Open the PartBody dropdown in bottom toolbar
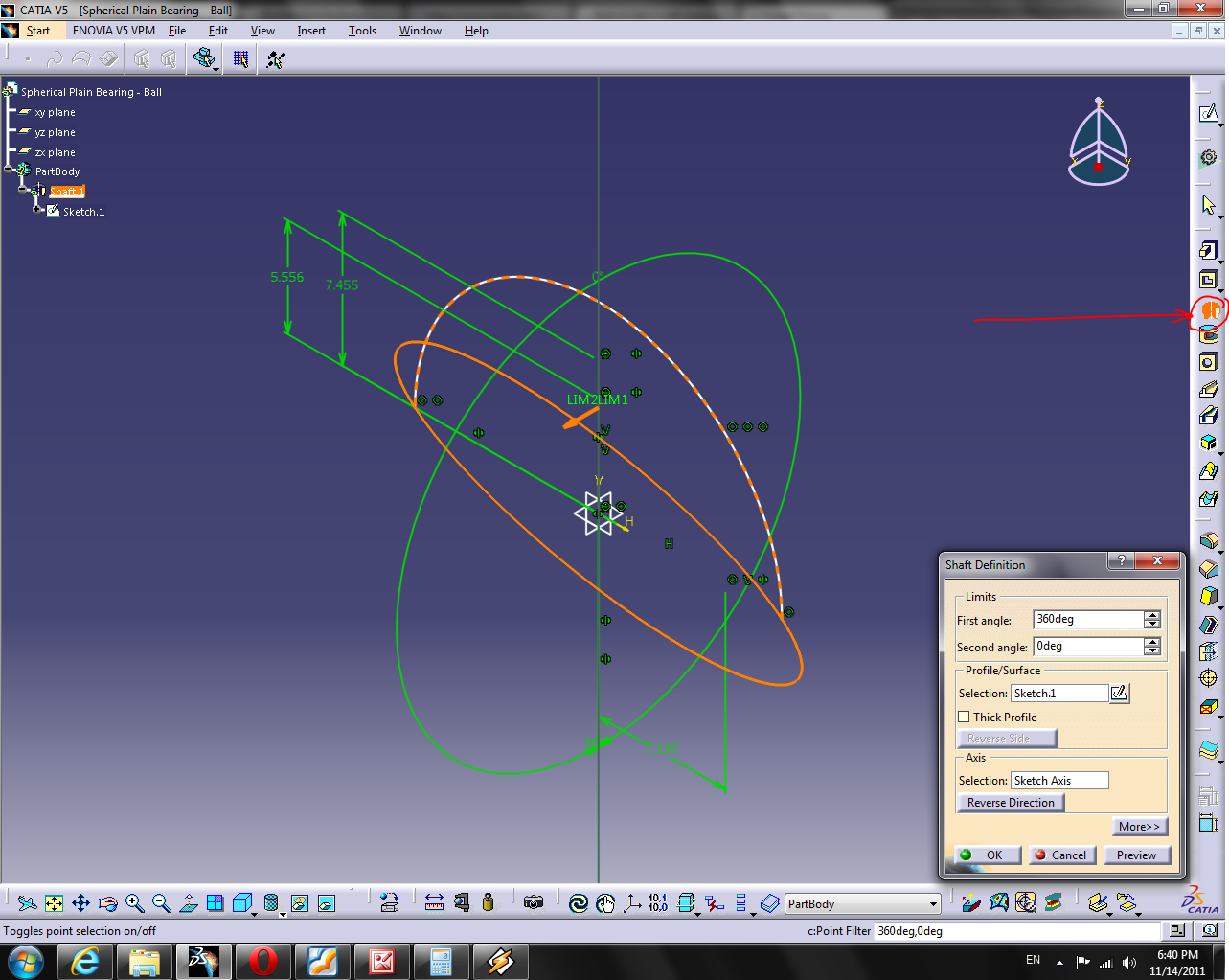This screenshot has width=1229, height=980. click(933, 904)
